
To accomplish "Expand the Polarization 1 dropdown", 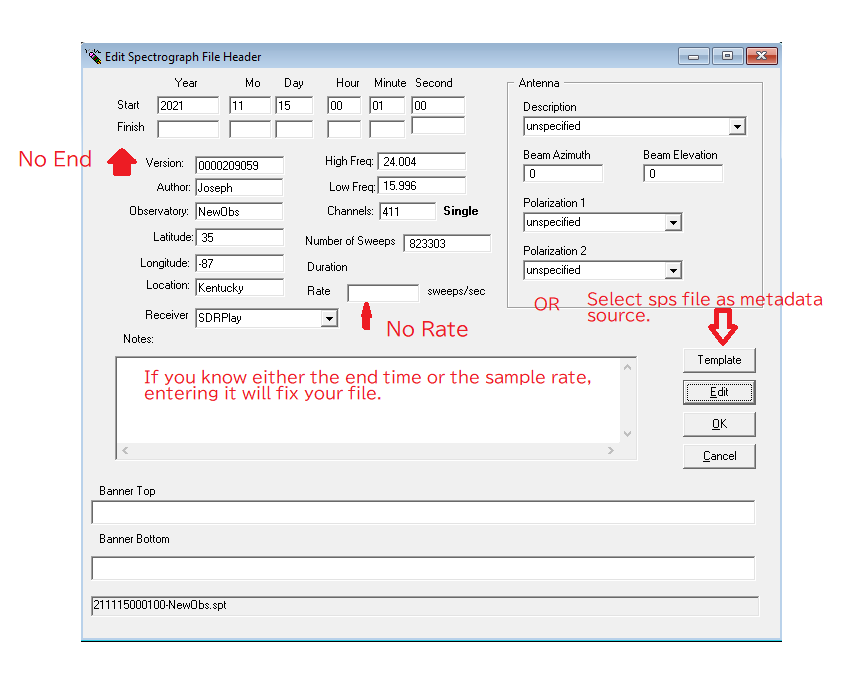I will [x=673, y=222].
